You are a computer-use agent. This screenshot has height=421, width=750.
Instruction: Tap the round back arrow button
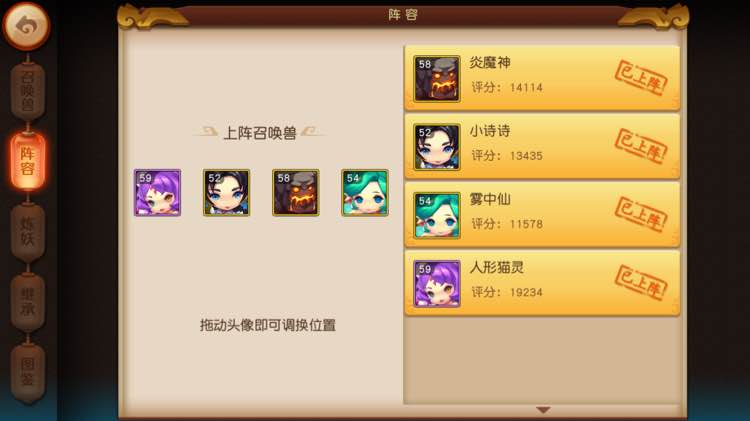(x=26, y=26)
